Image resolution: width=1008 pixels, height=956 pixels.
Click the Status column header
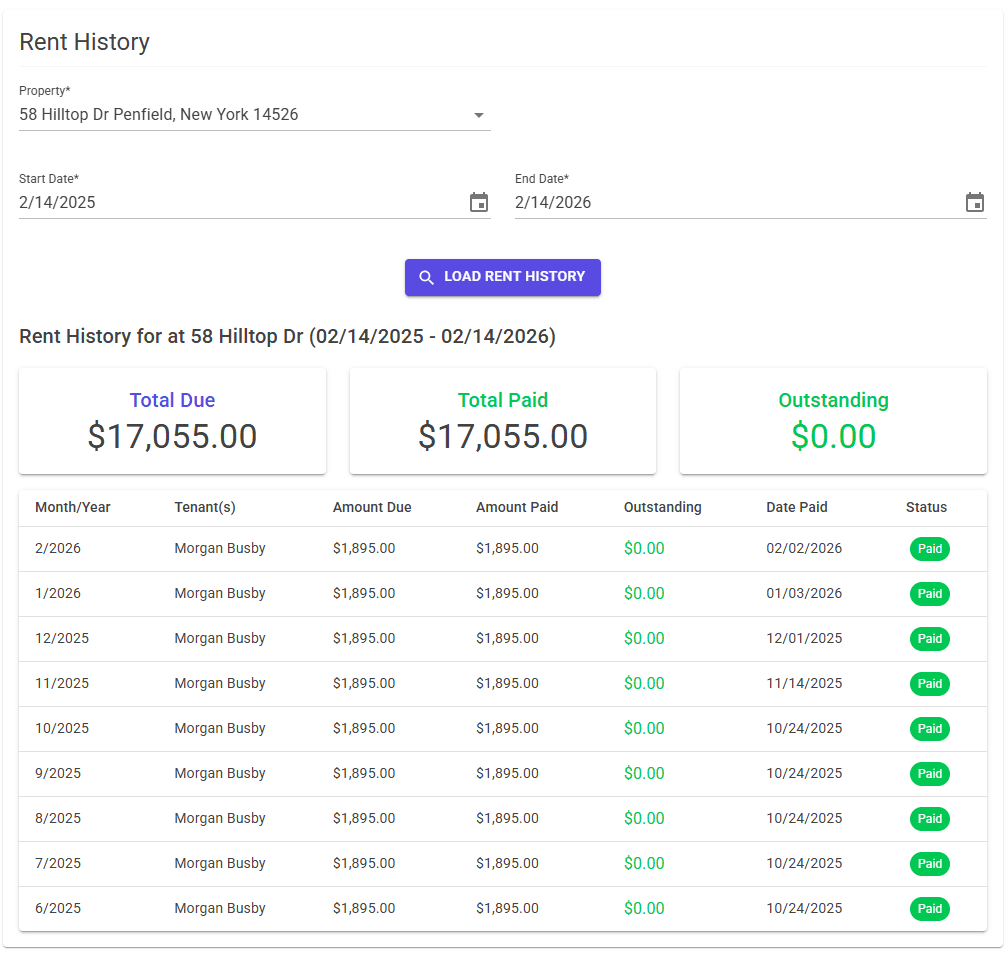[x=926, y=507]
